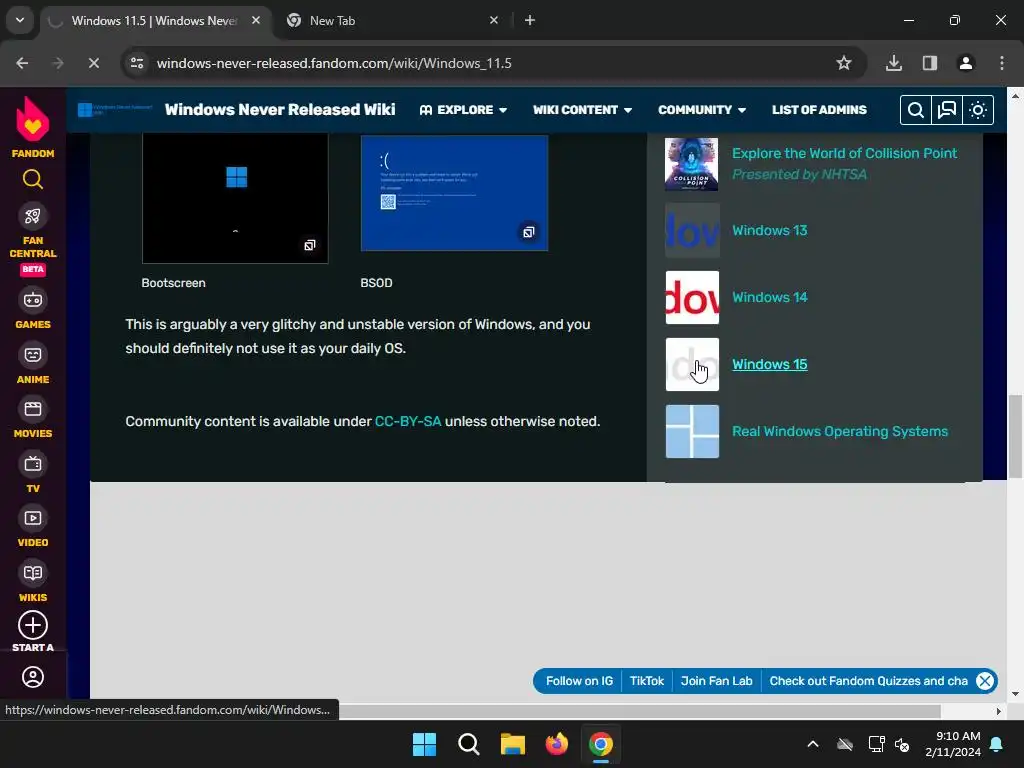Open Explore the World of Collision Point
Screen dimensions: 1024x768
[x=844, y=153]
